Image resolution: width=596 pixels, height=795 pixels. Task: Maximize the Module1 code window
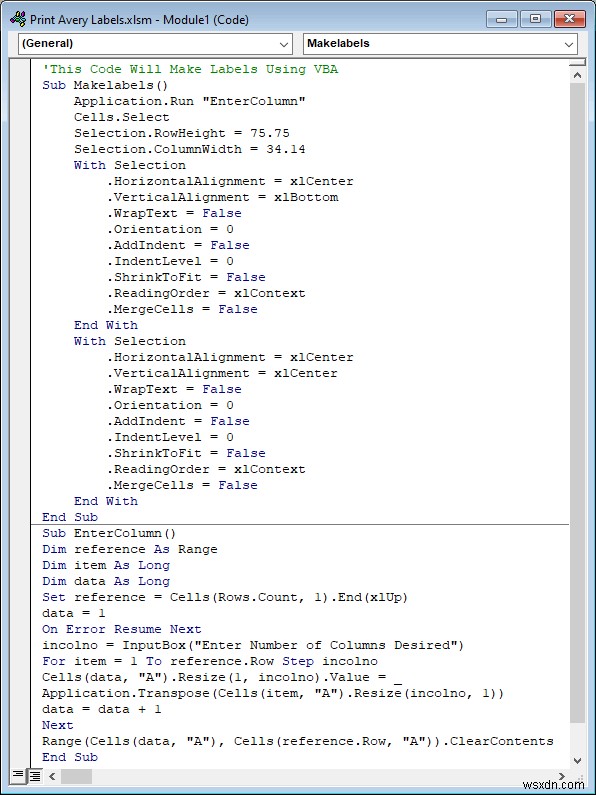click(536, 20)
